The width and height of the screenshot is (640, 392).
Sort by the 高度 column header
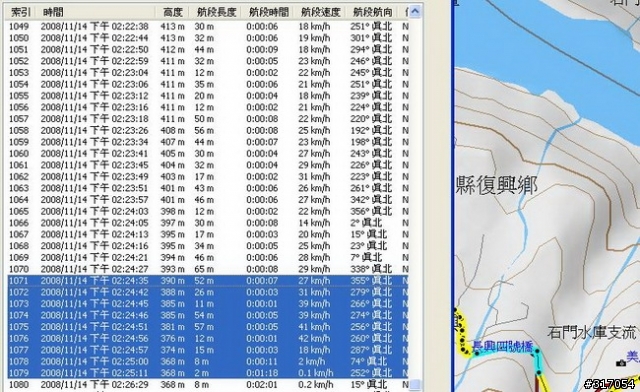172,12
